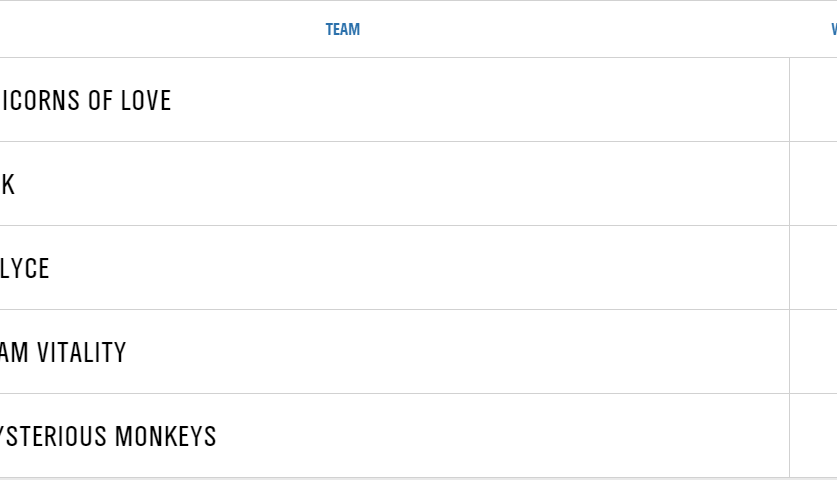This screenshot has width=837, height=480.
Task: Select wins cell in the K row
Action: click(813, 184)
